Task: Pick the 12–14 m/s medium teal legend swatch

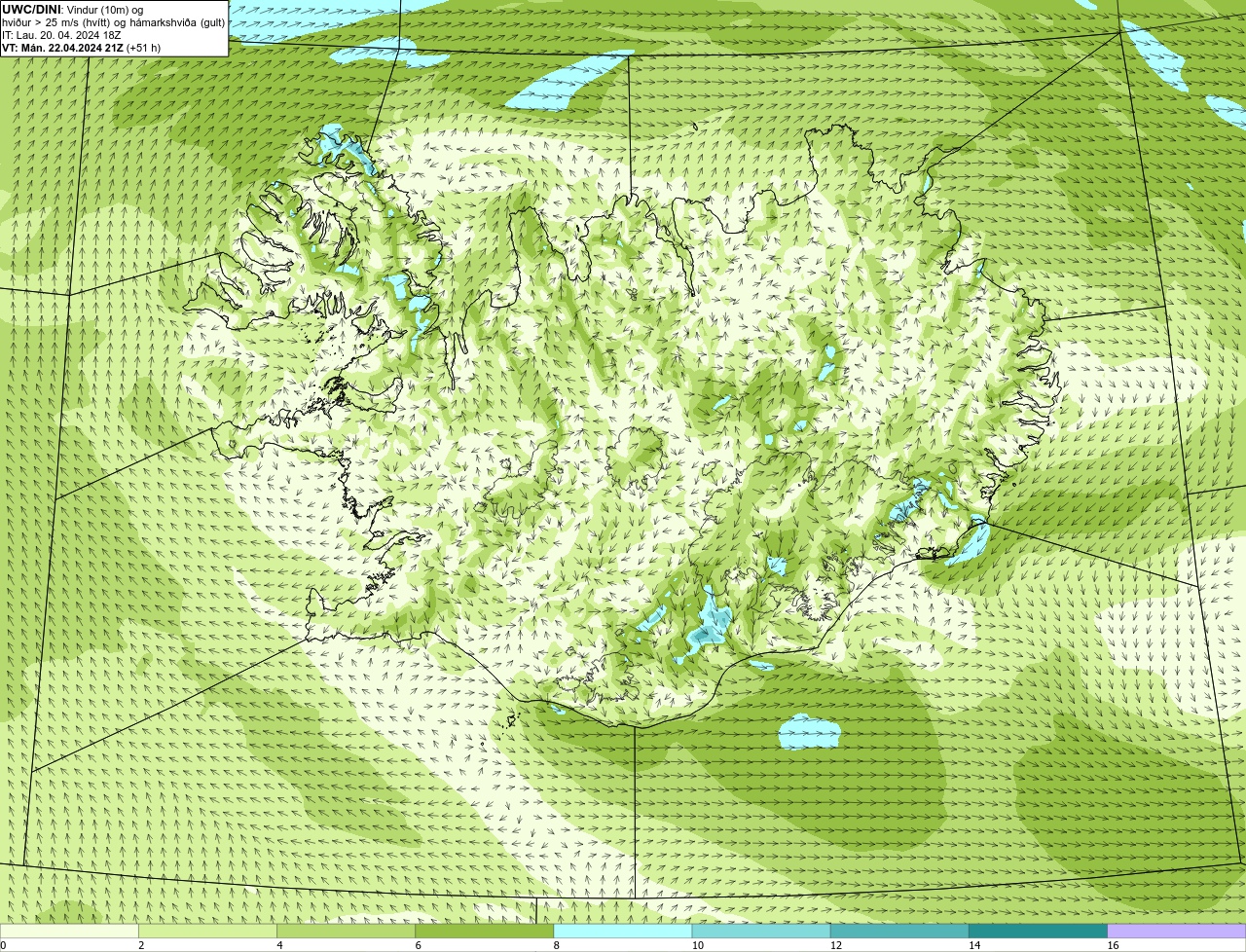Action: [x=899, y=931]
